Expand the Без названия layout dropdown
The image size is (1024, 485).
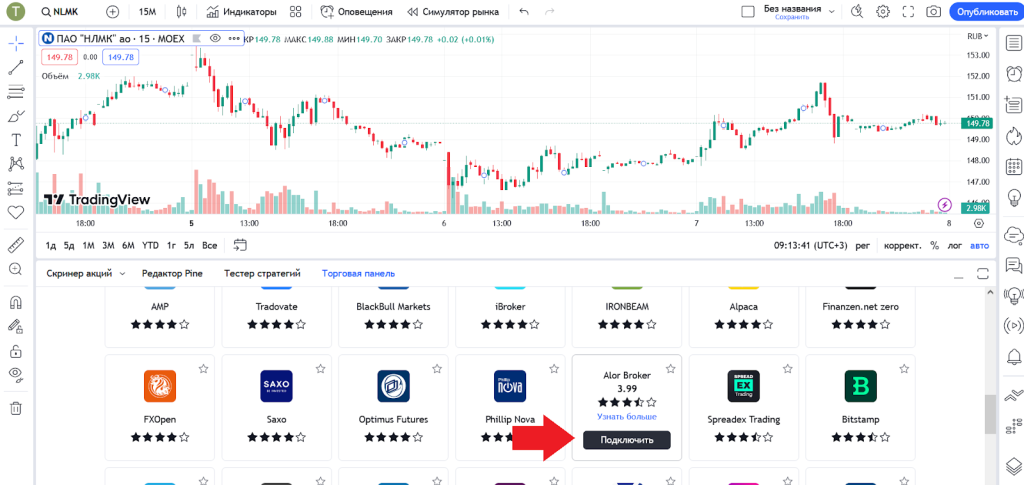832,11
